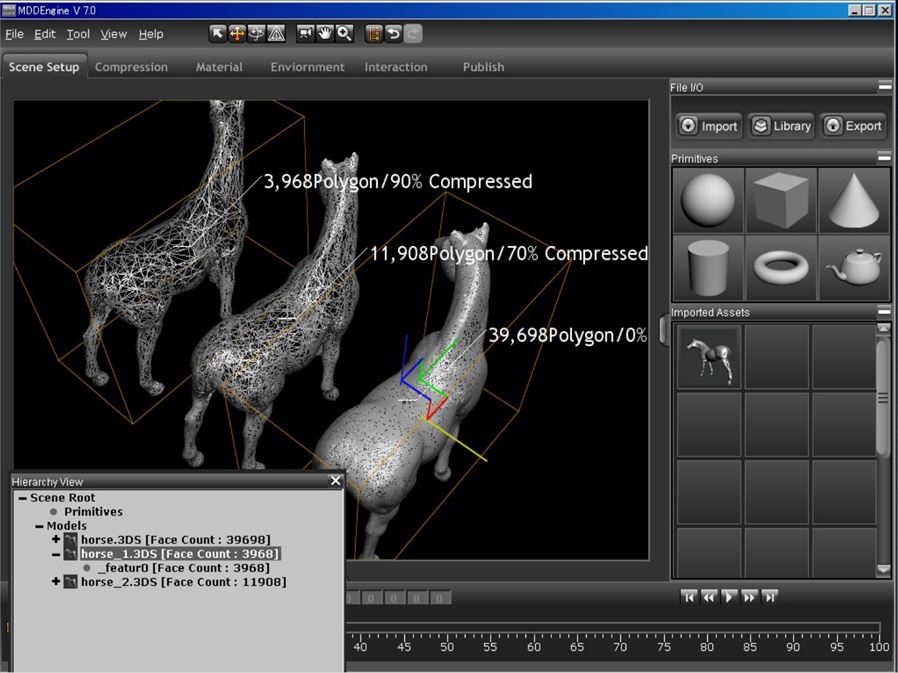
Task: Activate the zoom magnifier tool
Action: tap(344, 34)
